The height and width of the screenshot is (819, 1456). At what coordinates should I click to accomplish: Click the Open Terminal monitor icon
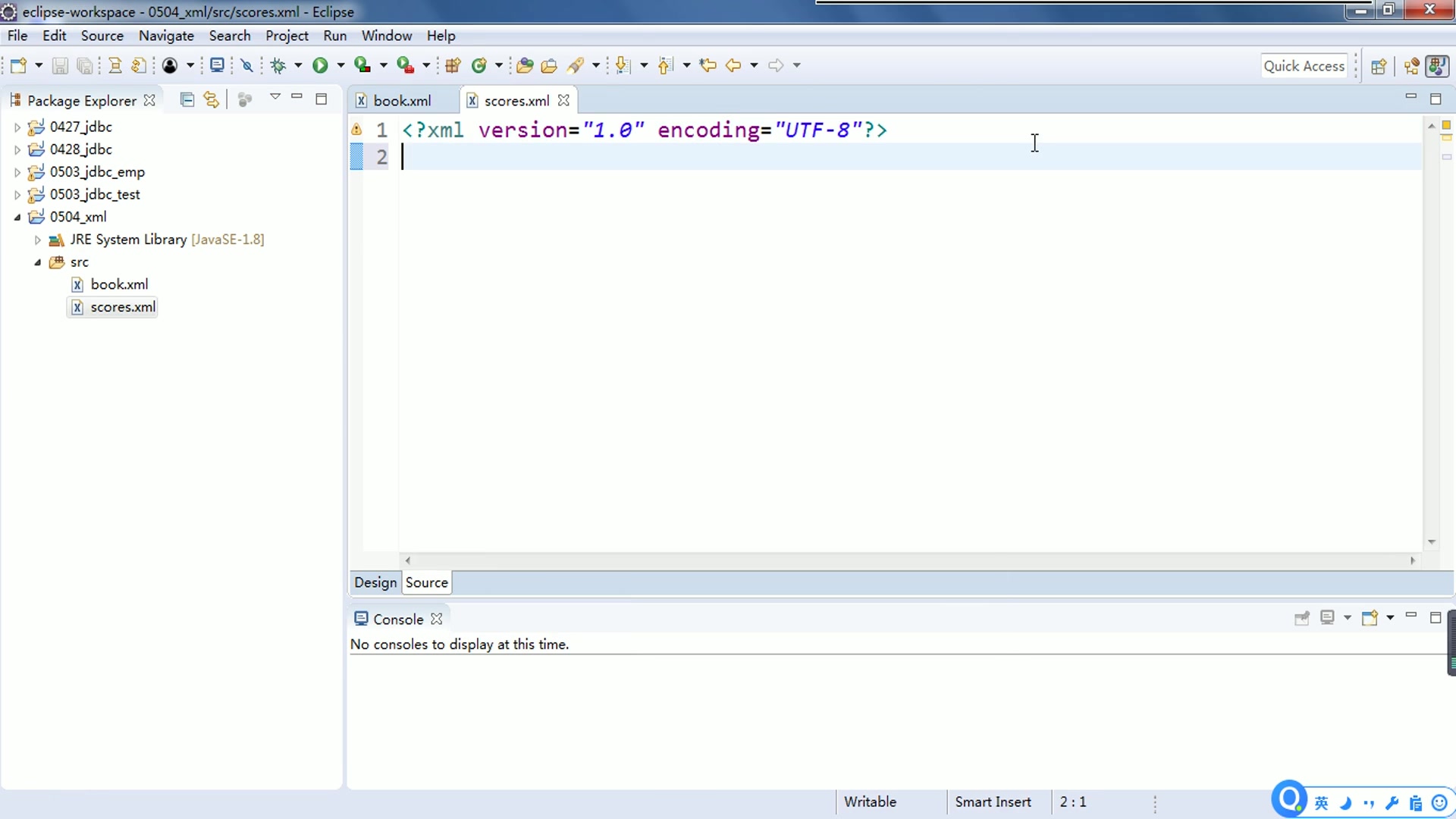click(x=217, y=65)
